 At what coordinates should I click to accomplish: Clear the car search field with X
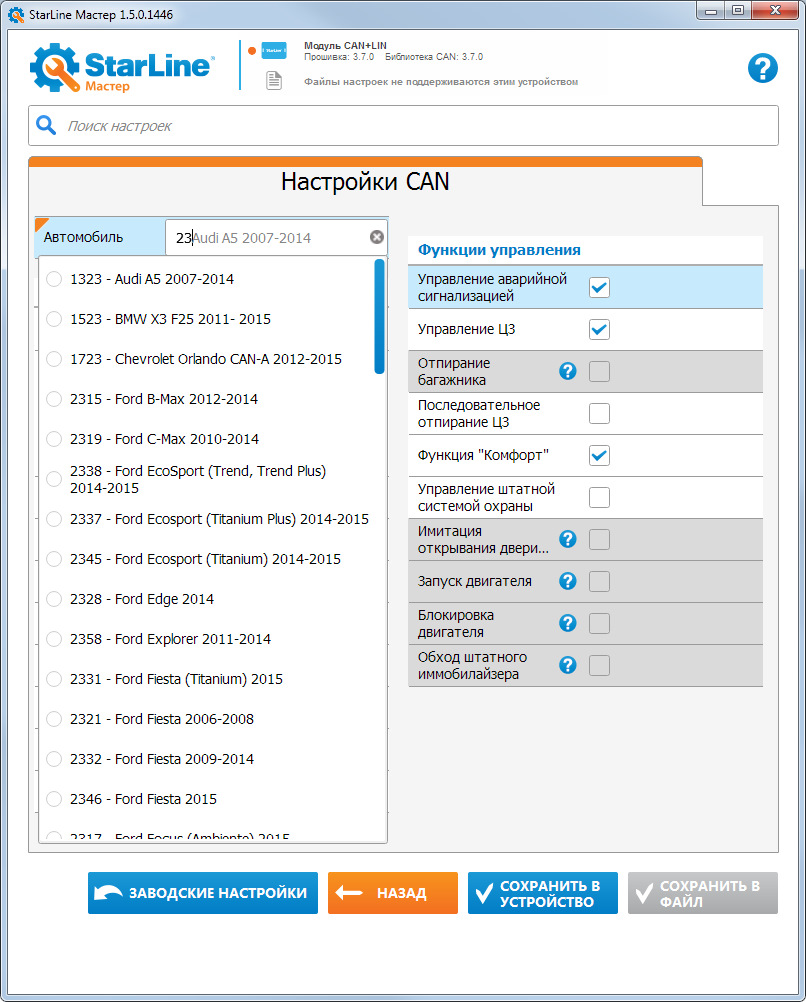[x=377, y=237]
